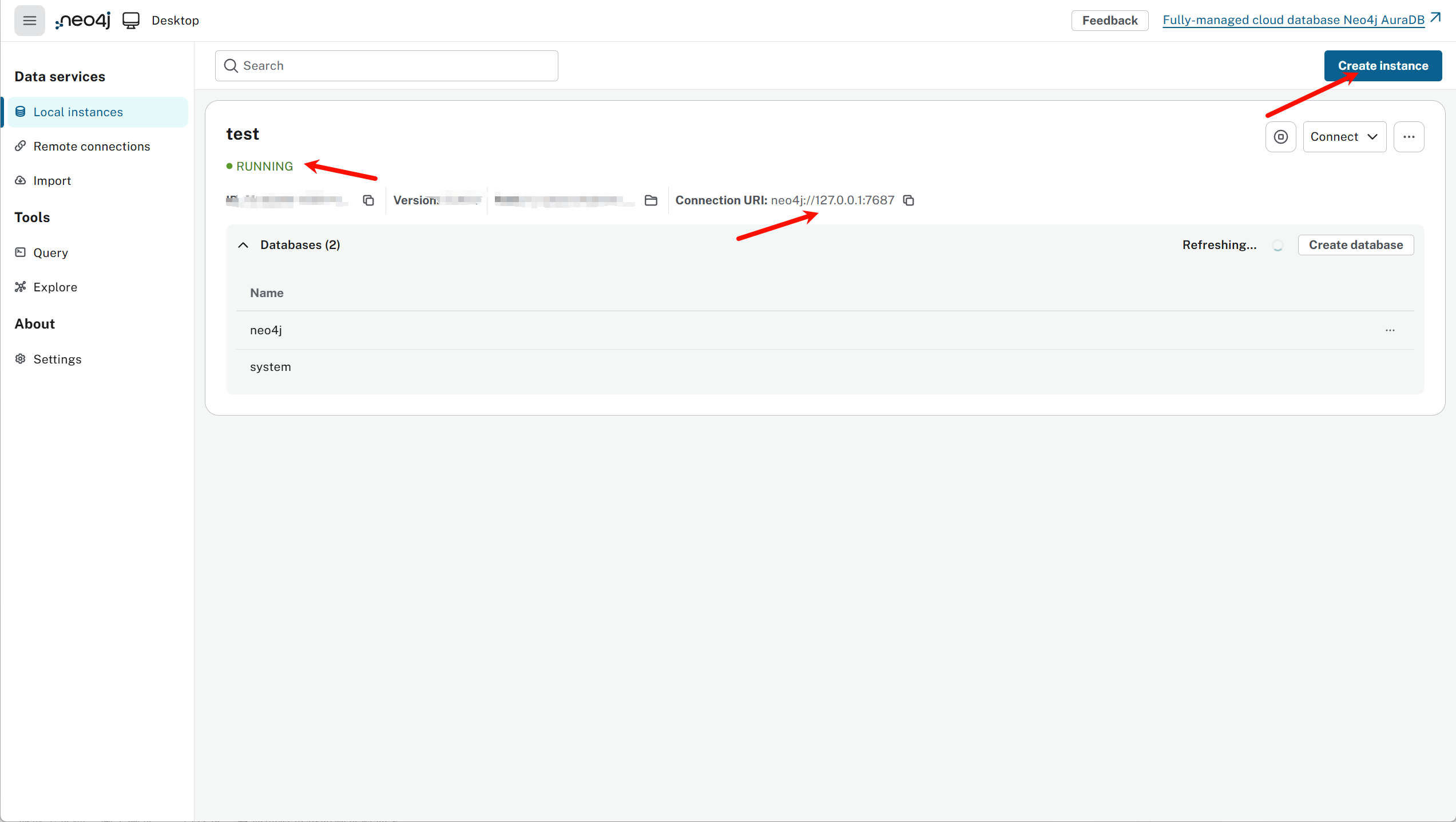Copy the instance ID to clipboard
The width and height of the screenshot is (1456, 822).
pyautogui.click(x=368, y=200)
